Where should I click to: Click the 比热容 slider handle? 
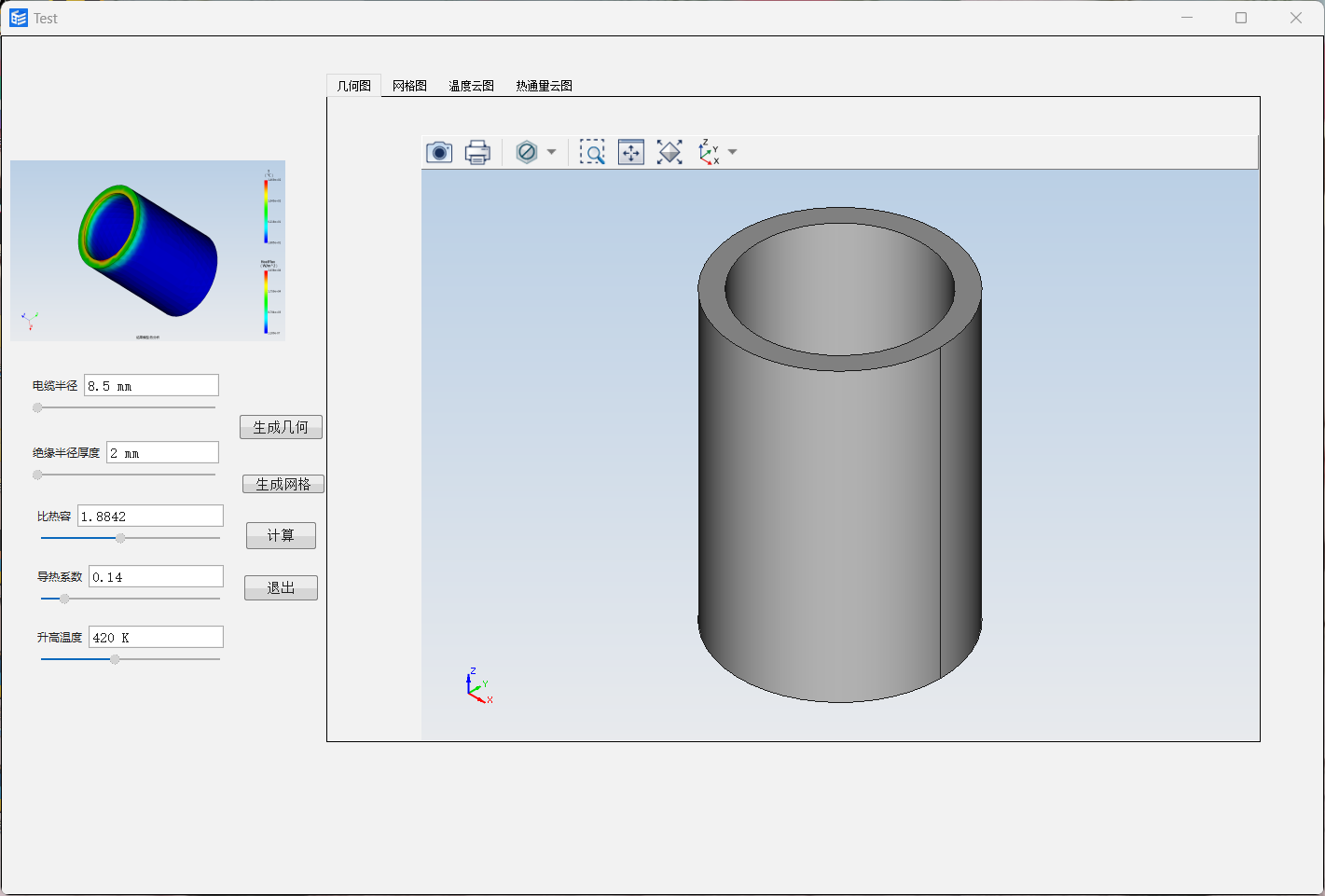[120, 538]
